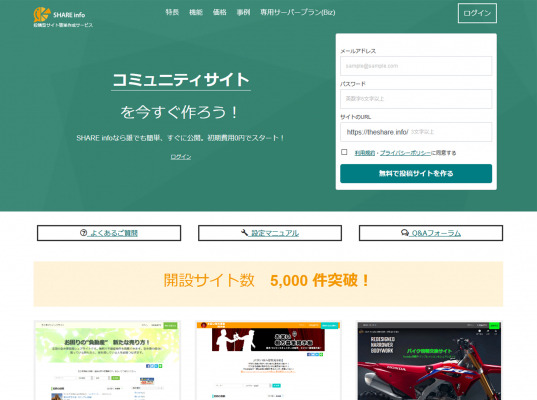Open the real estate sample site thumbnail
Viewport: 537px width, 400px height.
tap(107, 360)
